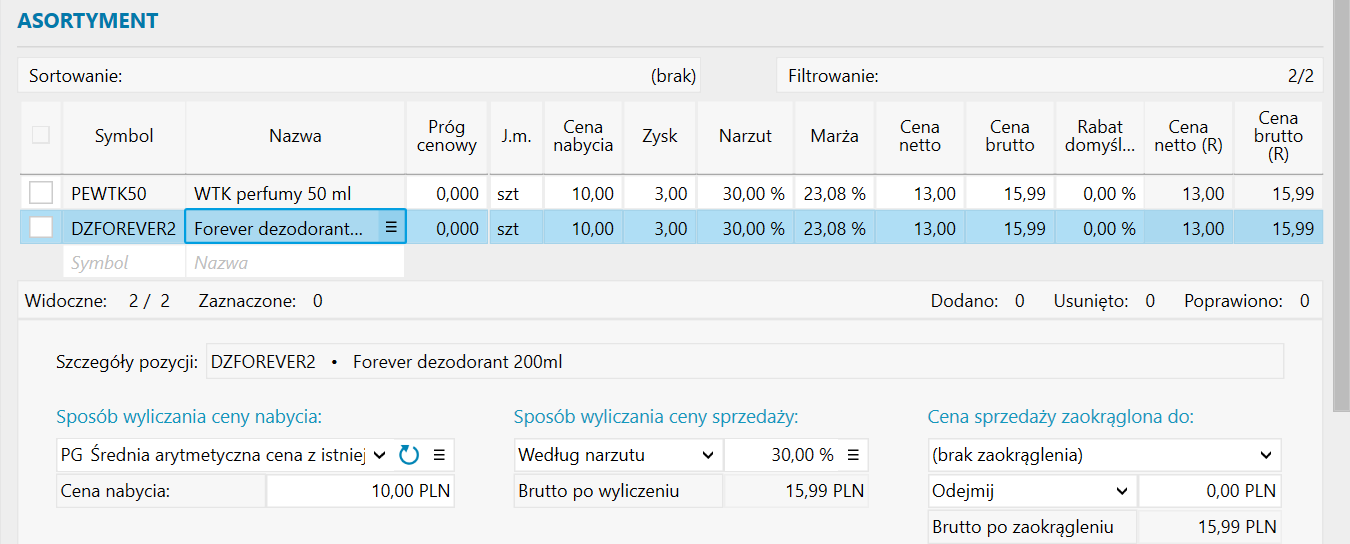
Task: Sort by the Symbol column header
Action: coord(124,136)
